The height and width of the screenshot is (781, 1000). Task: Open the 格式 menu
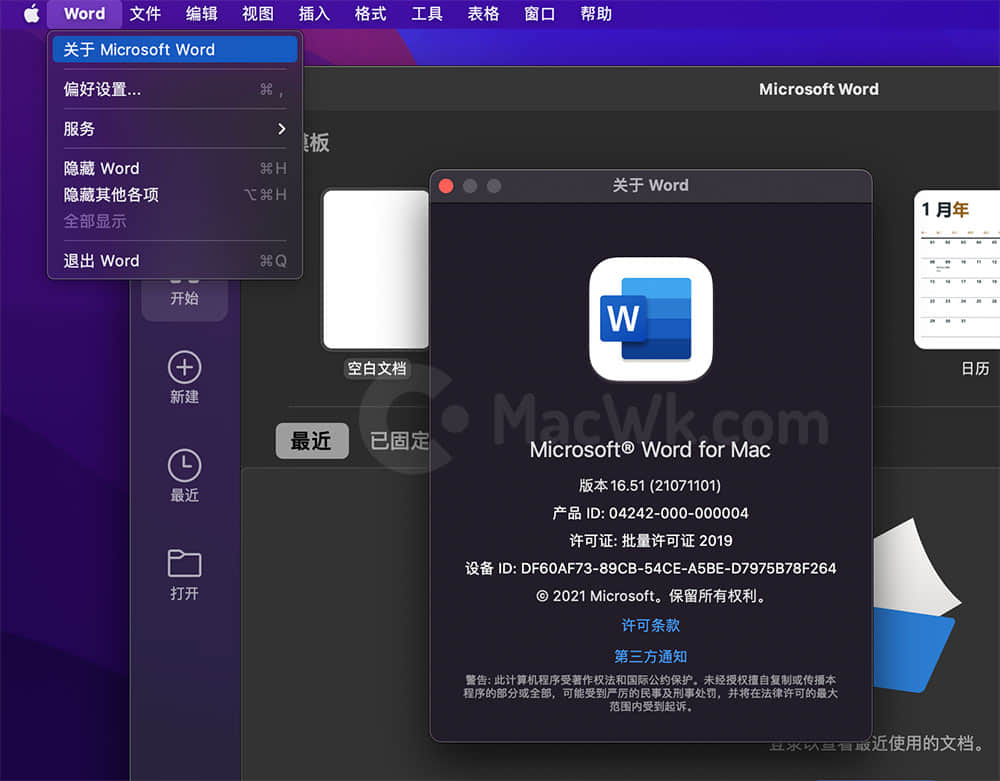click(371, 13)
